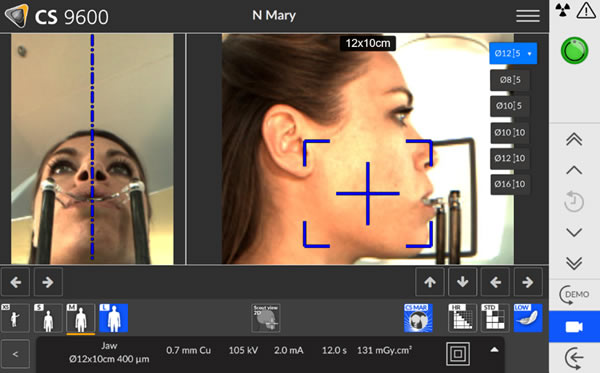Viewport: 600px width, 373px height.
Task: Move lateral FOV right with arrow
Action: [528, 282]
